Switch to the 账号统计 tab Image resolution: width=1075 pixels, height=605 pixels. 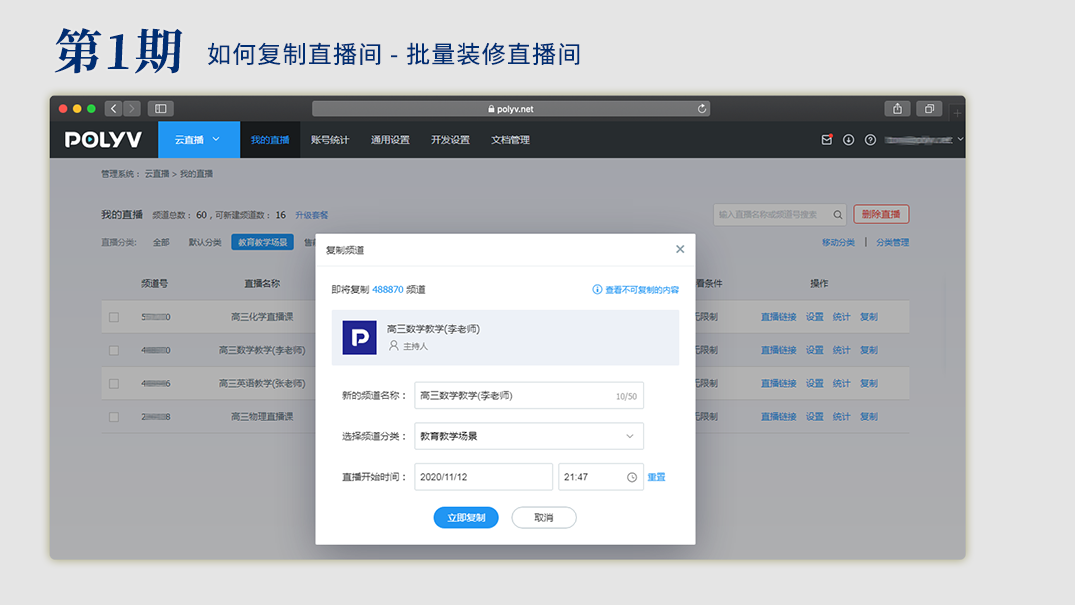(330, 140)
